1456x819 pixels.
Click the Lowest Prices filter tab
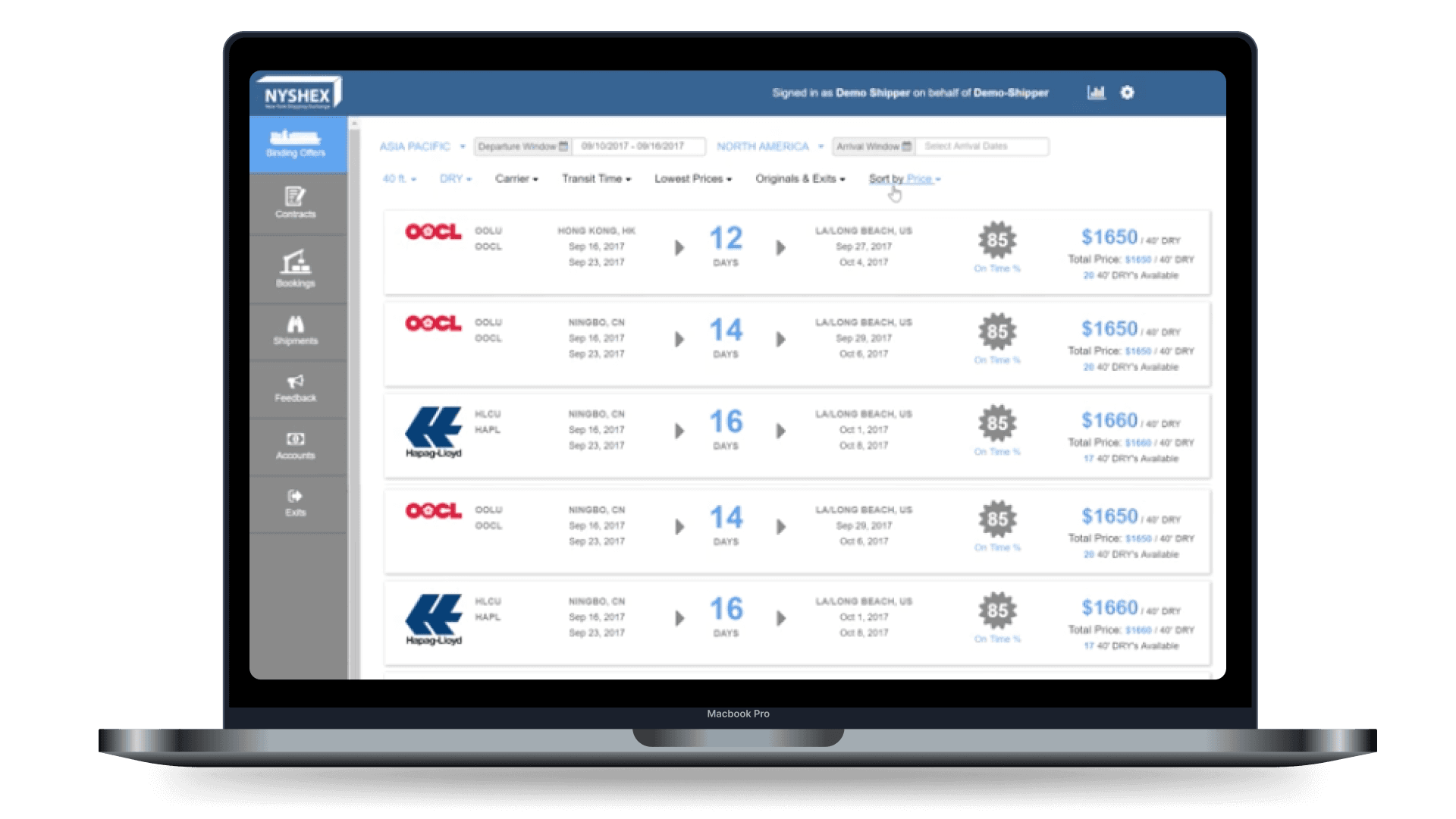click(x=689, y=178)
